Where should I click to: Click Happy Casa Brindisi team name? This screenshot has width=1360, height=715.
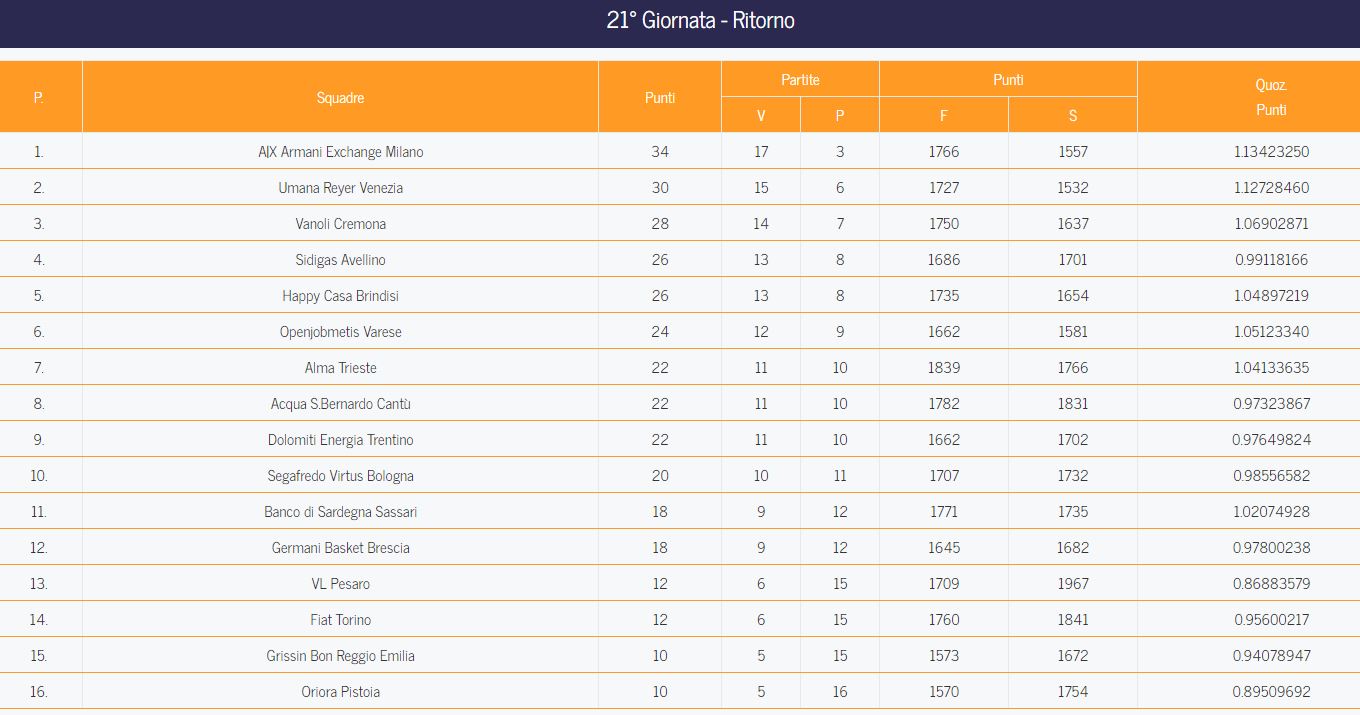(x=341, y=296)
